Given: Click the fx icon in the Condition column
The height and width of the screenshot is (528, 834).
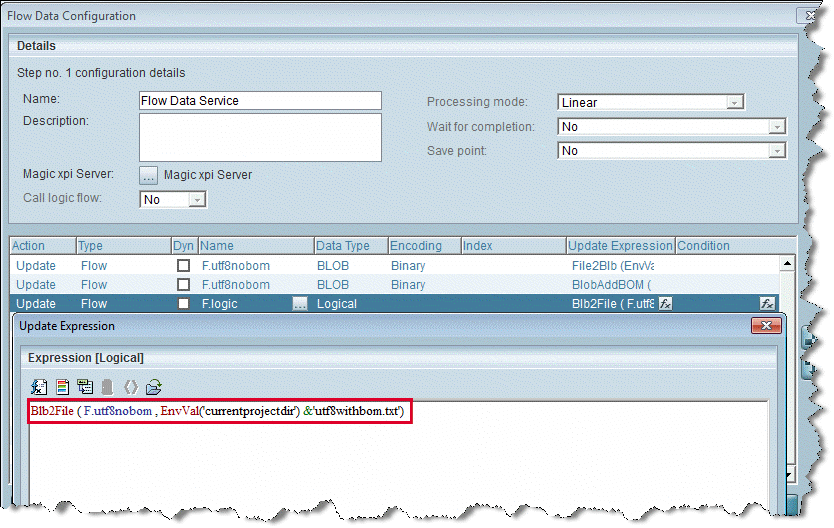Looking at the screenshot, I should (x=767, y=304).
